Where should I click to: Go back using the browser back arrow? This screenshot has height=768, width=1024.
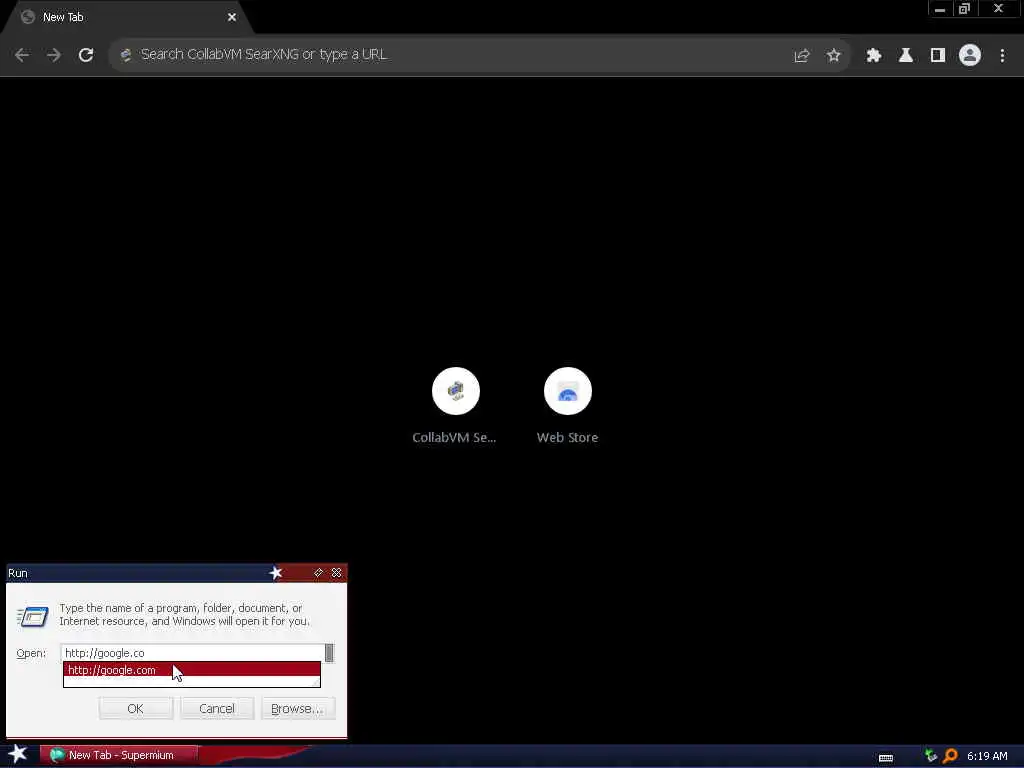coord(22,55)
